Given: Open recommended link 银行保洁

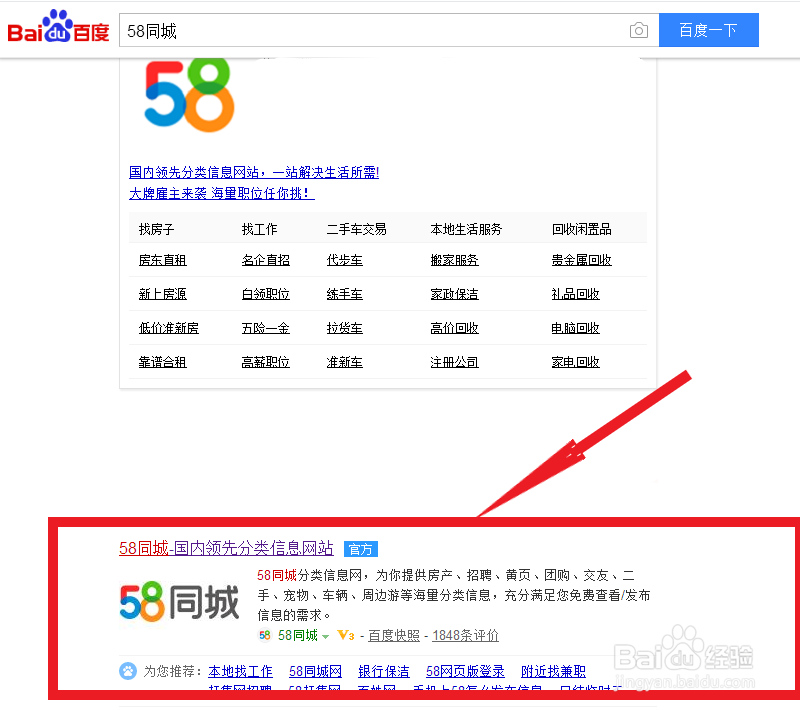Looking at the screenshot, I should point(384,671).
